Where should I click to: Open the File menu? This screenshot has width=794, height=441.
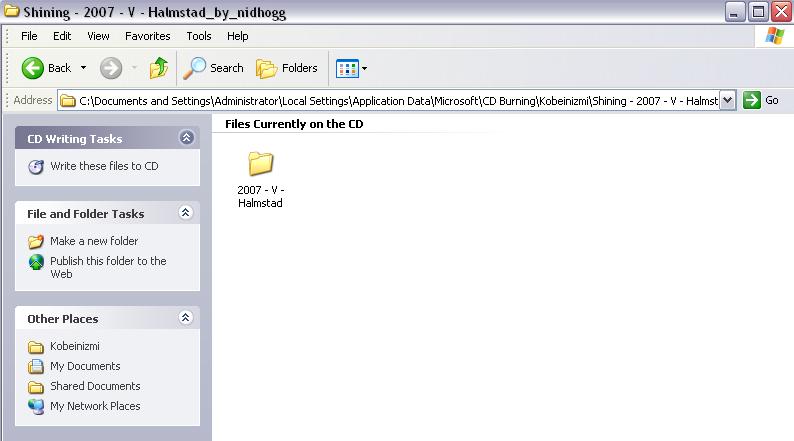point(29,36)
